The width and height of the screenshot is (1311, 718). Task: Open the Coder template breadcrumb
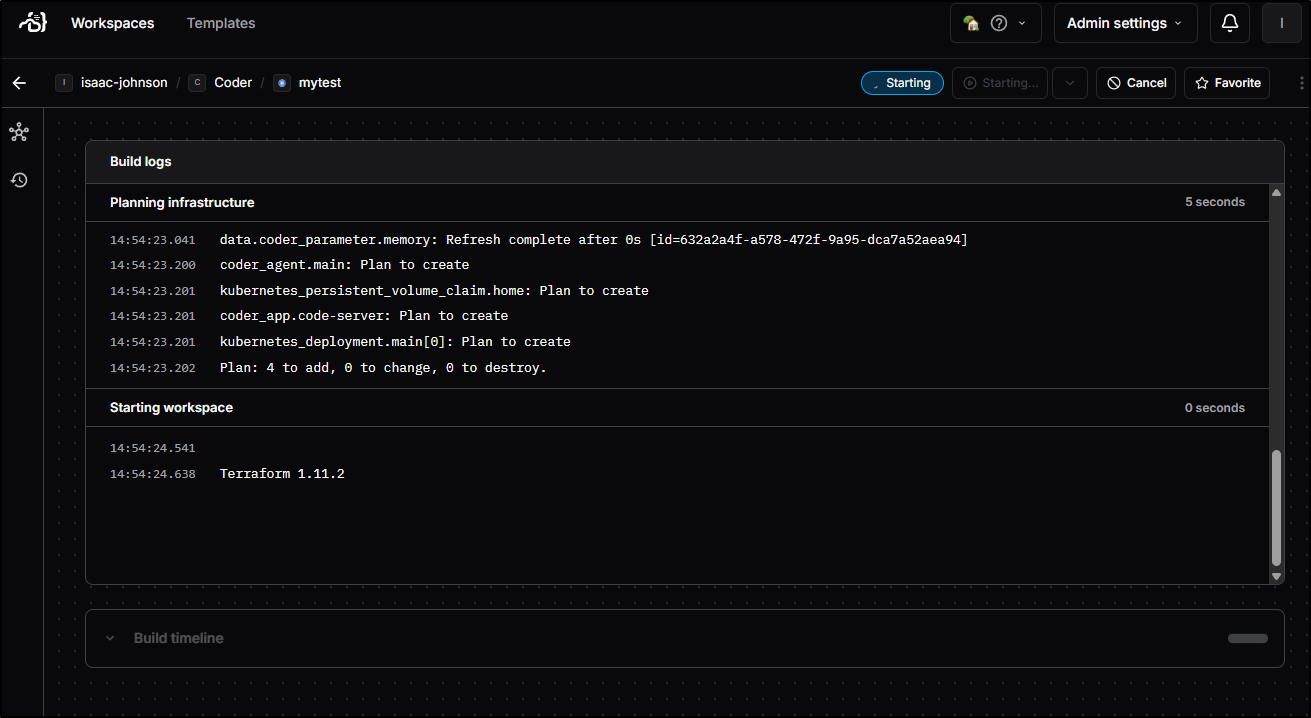point(220,83)
